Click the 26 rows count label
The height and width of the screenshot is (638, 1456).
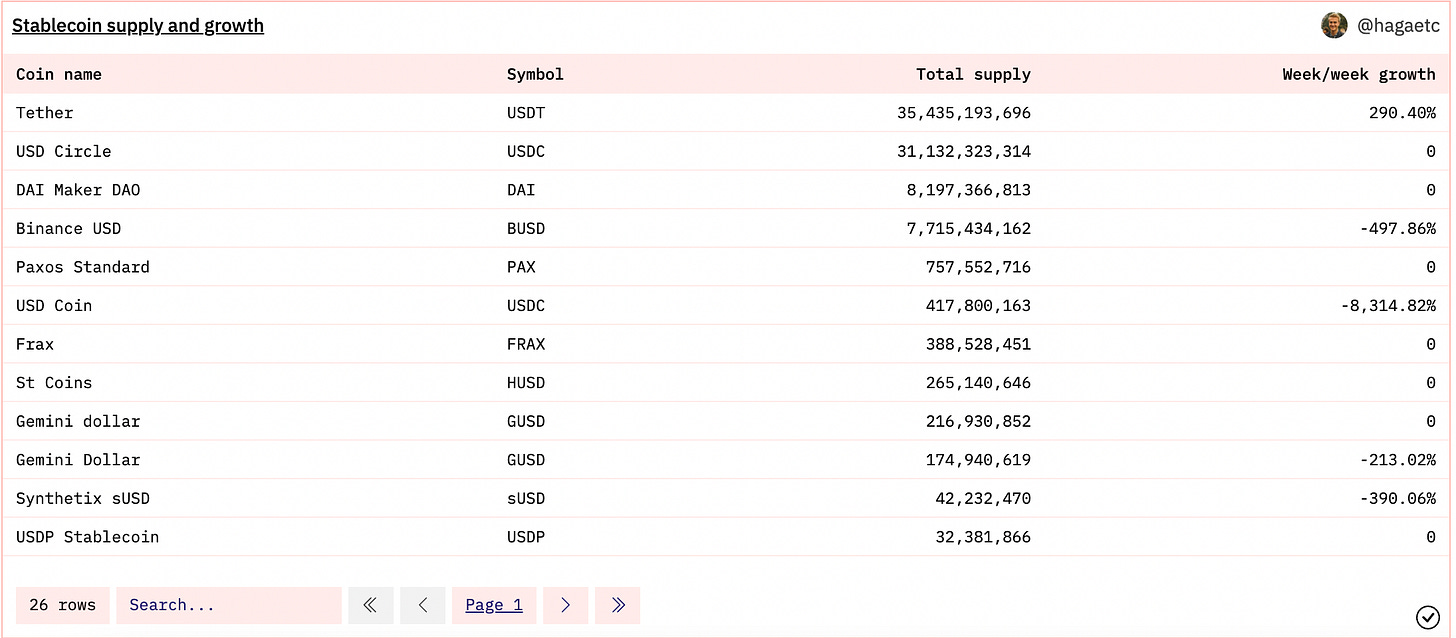click(x=63, y=605)
